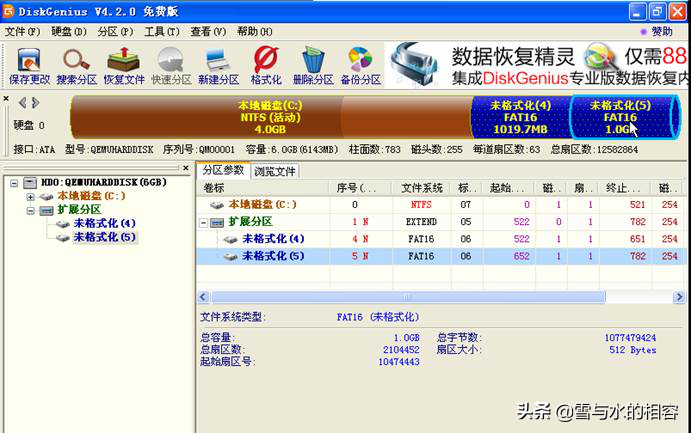691x433 pixels.
Task: Click the 本地磁盘(C:) row in partition table
Action: click(x=441, y=205)
